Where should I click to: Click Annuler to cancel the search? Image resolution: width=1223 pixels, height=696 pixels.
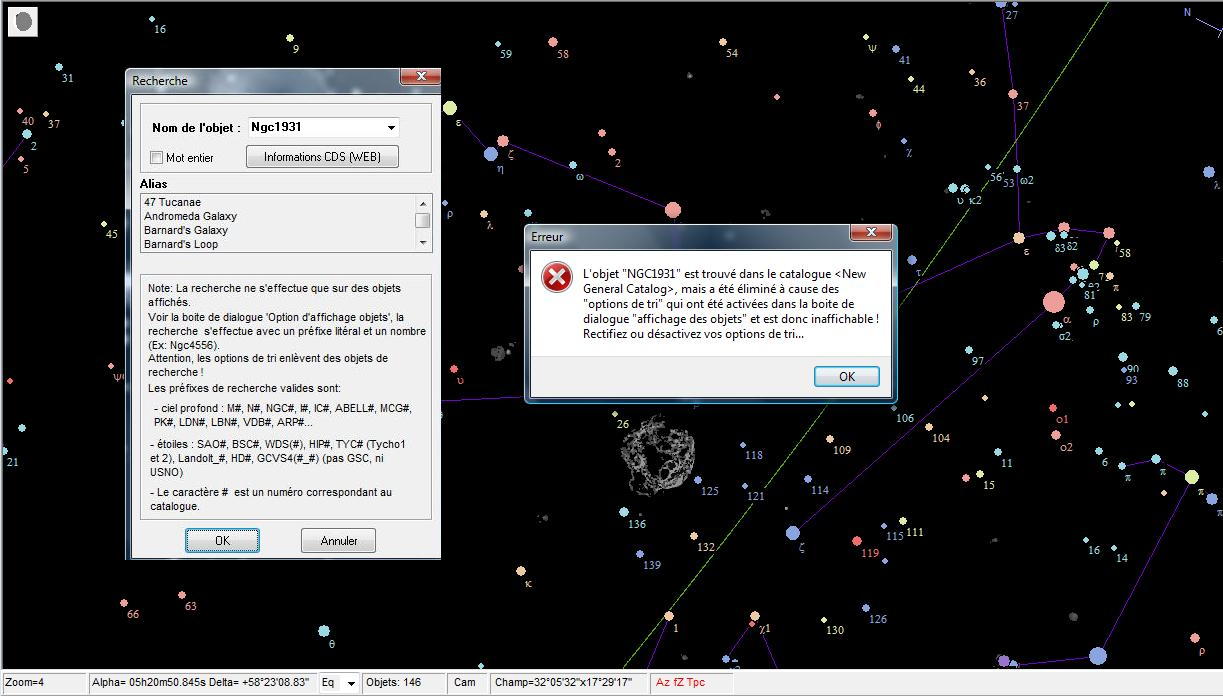point(338,541)
